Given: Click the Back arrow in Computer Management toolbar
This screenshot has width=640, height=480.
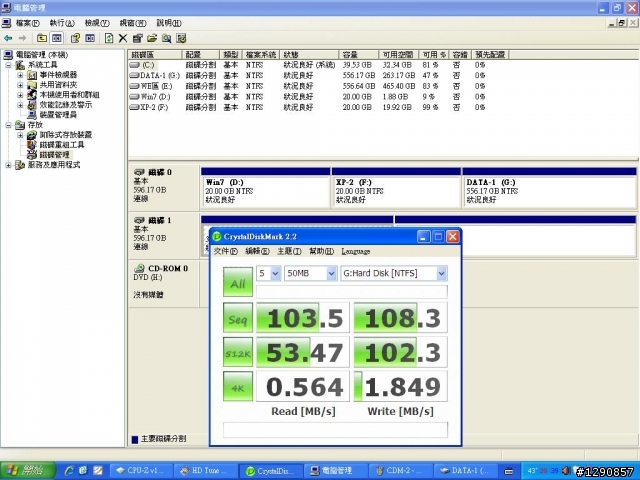Looking at the screenshot, I should 8,38.
